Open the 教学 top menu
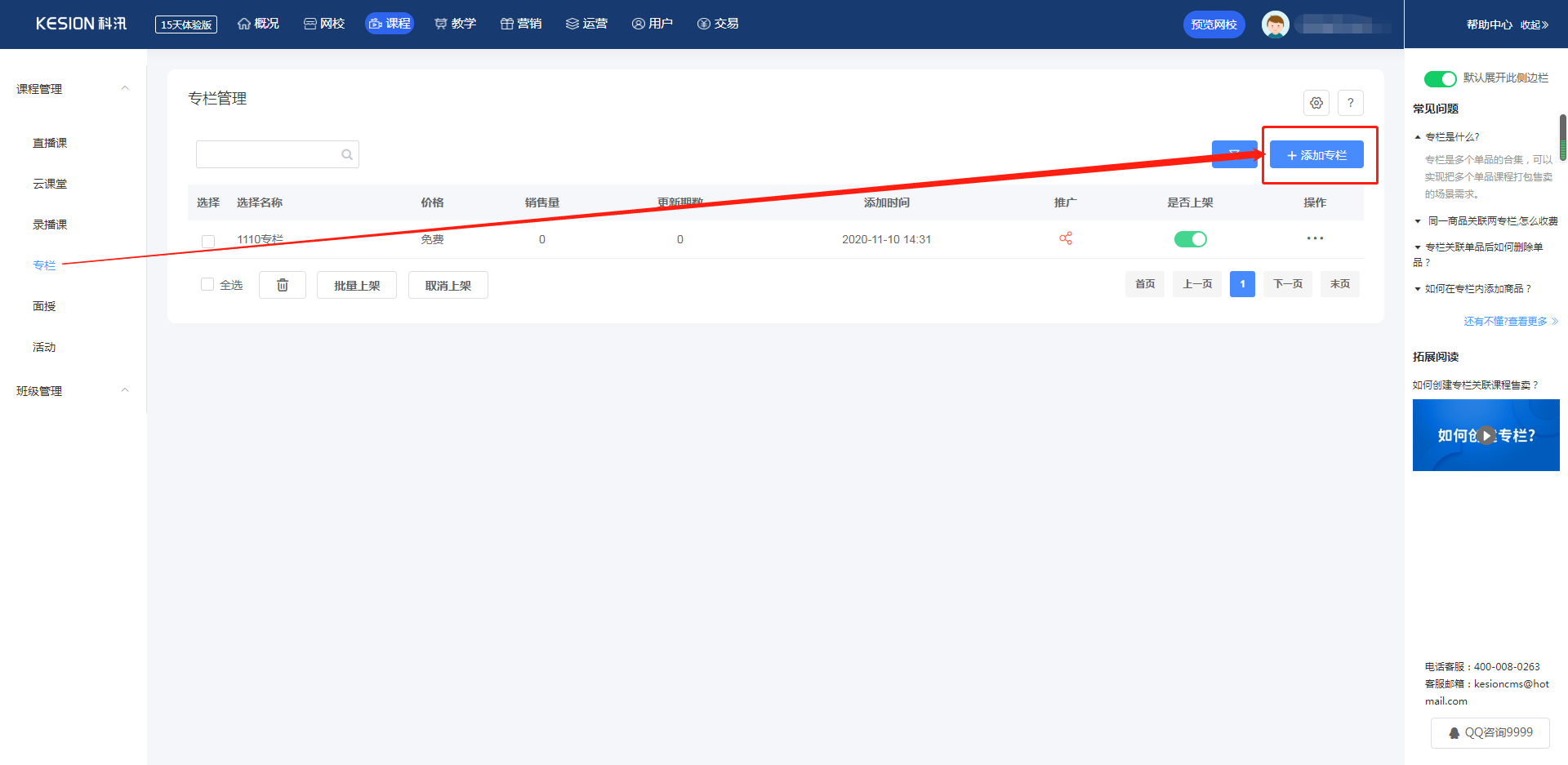Image resolution: width=1568 pixels, height=765 pixels. click(x=456, y=24)
